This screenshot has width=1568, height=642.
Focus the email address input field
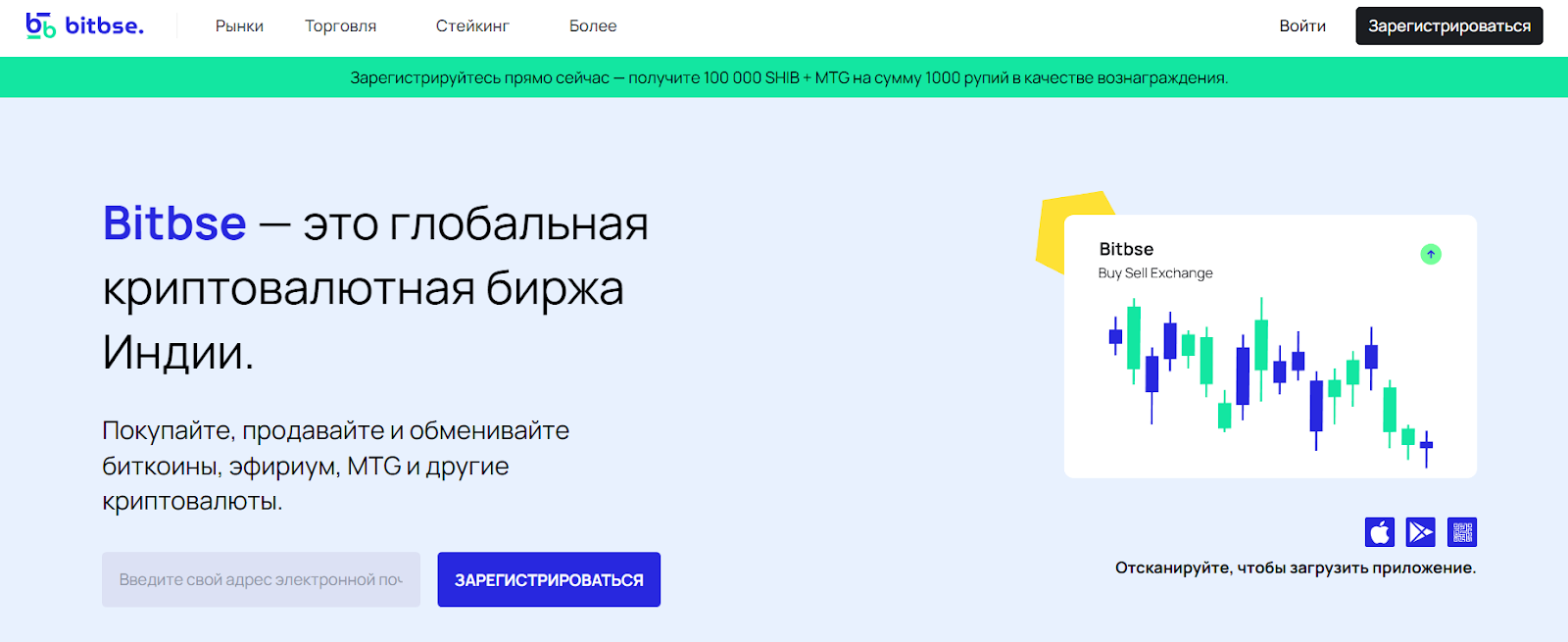coord(261,579)
